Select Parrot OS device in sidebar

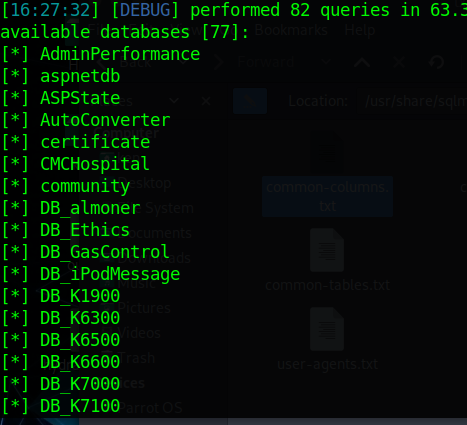click(150, 408)
